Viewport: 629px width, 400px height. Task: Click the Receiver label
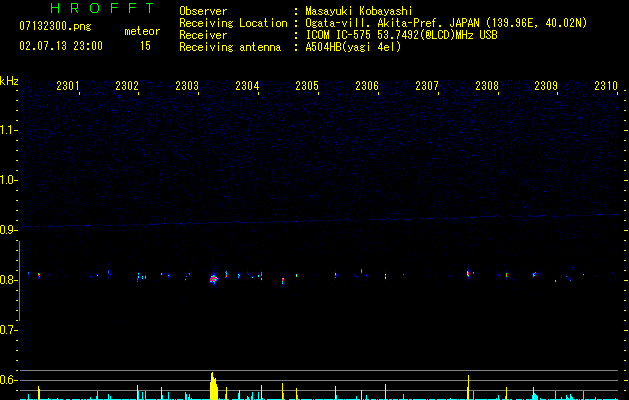203,35
